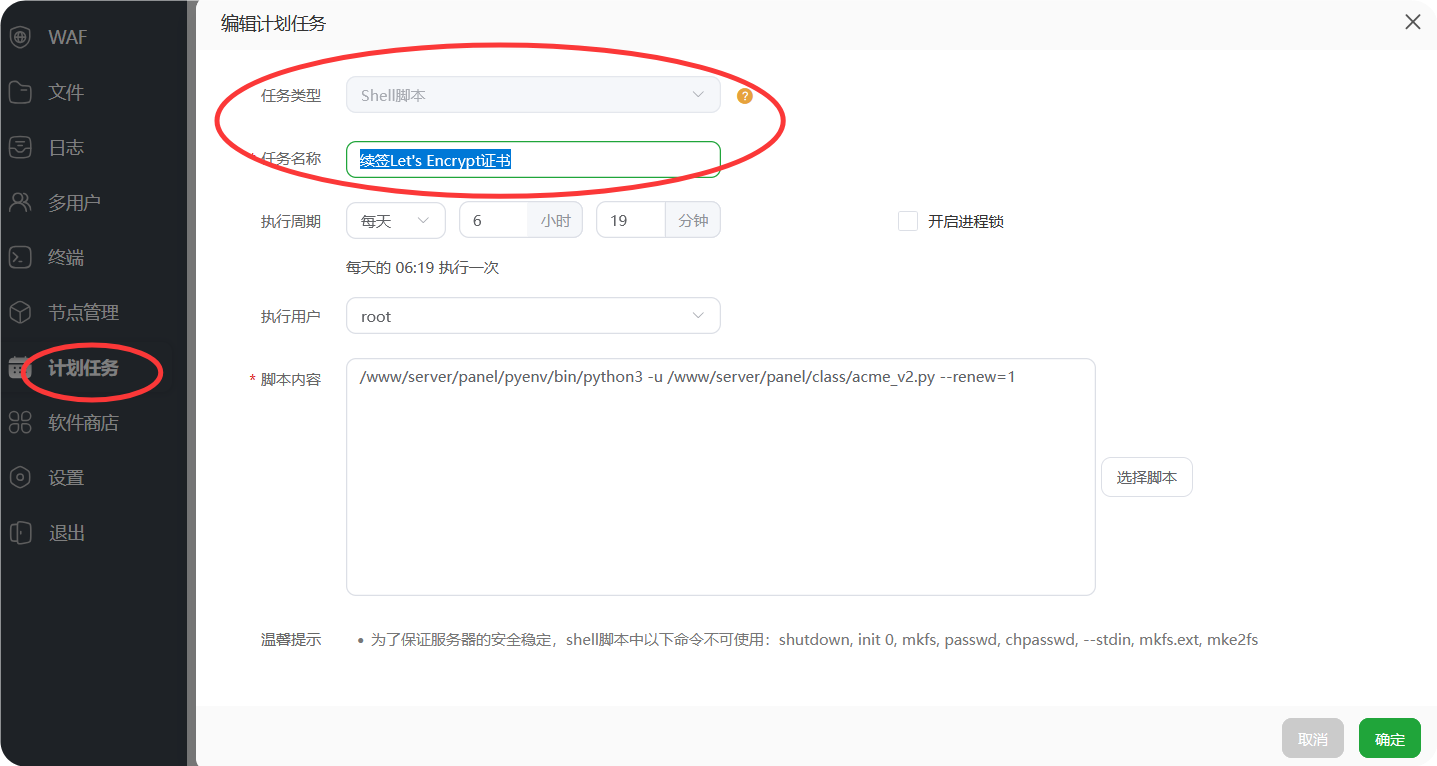
Task: Click the 退出 logout icon
Action: tap(20, 532)
